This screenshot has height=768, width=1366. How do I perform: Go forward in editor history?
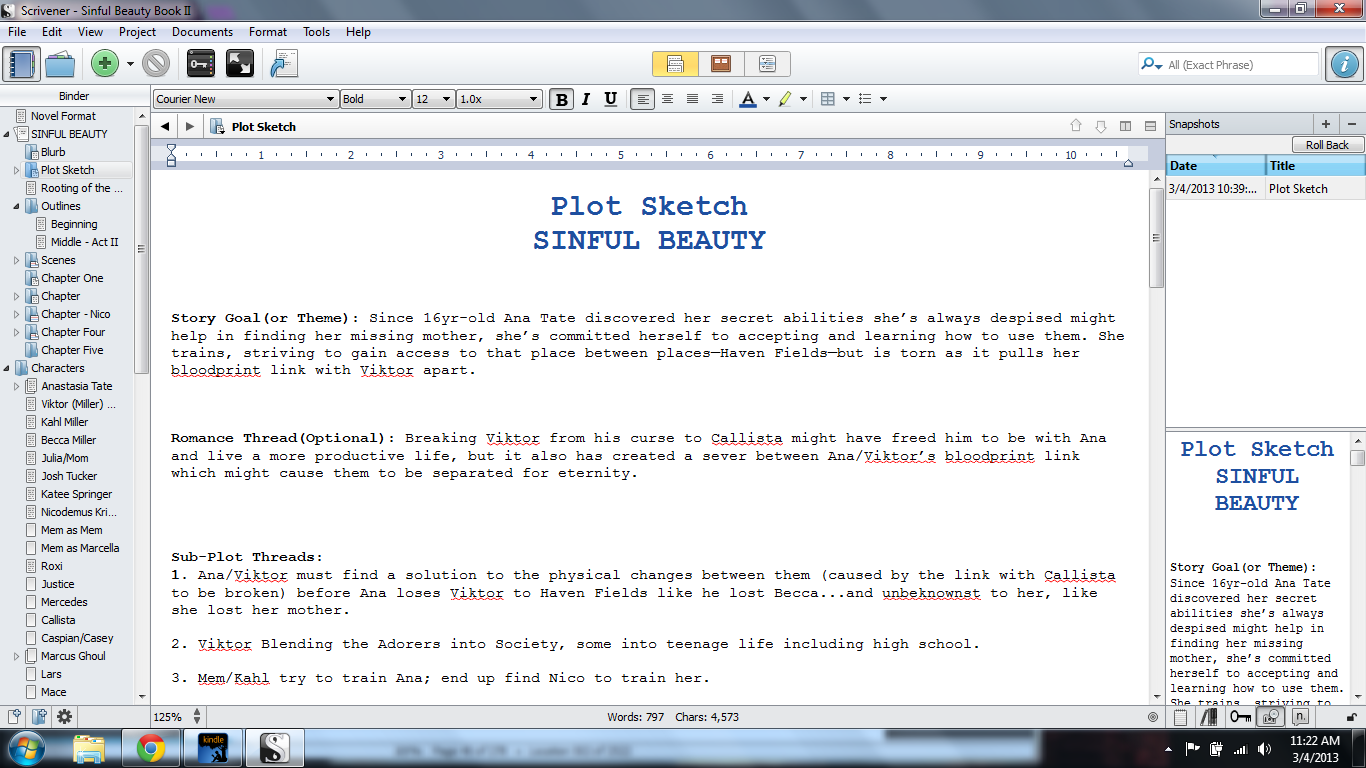point(189,126)
